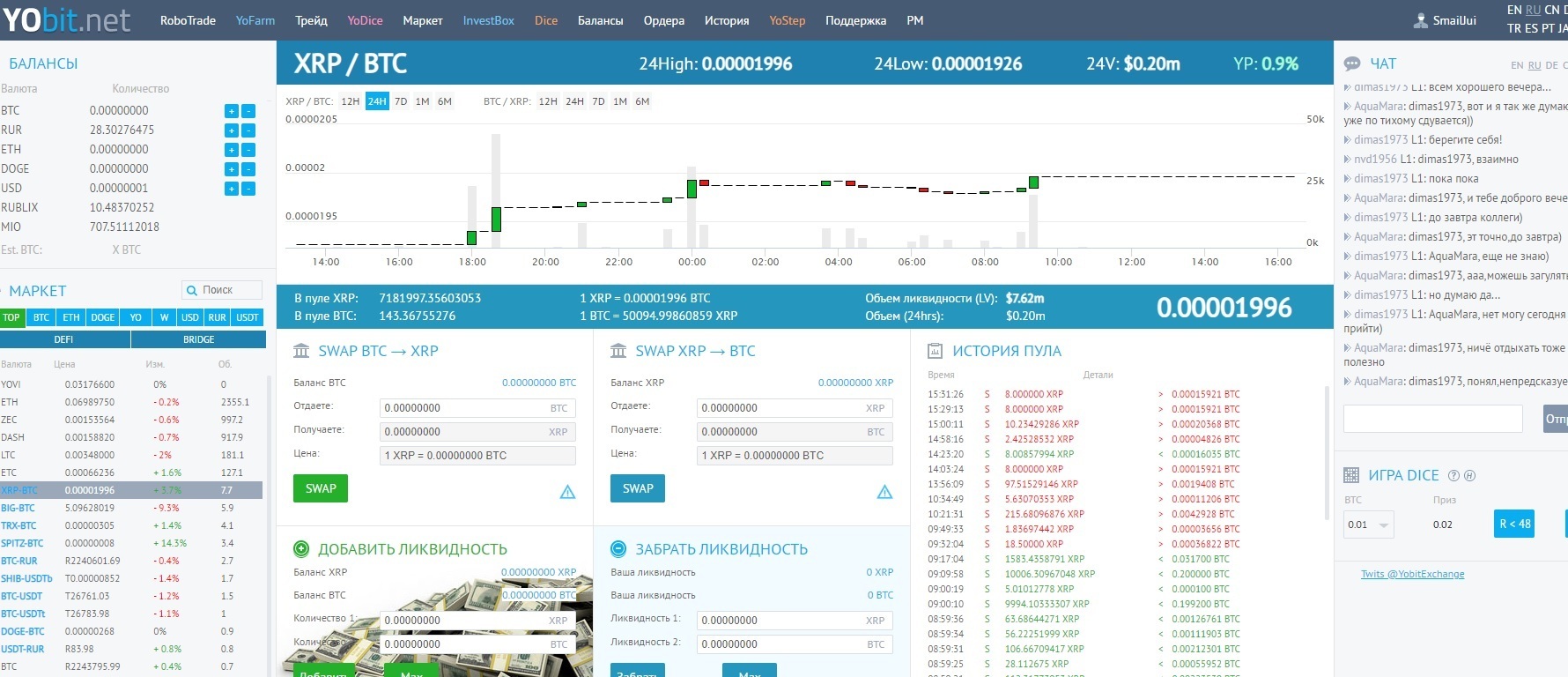Screen dimensions: 1568x677
Task: Set XRP/BTC chart to 12H
Action: tap(351, 101)
